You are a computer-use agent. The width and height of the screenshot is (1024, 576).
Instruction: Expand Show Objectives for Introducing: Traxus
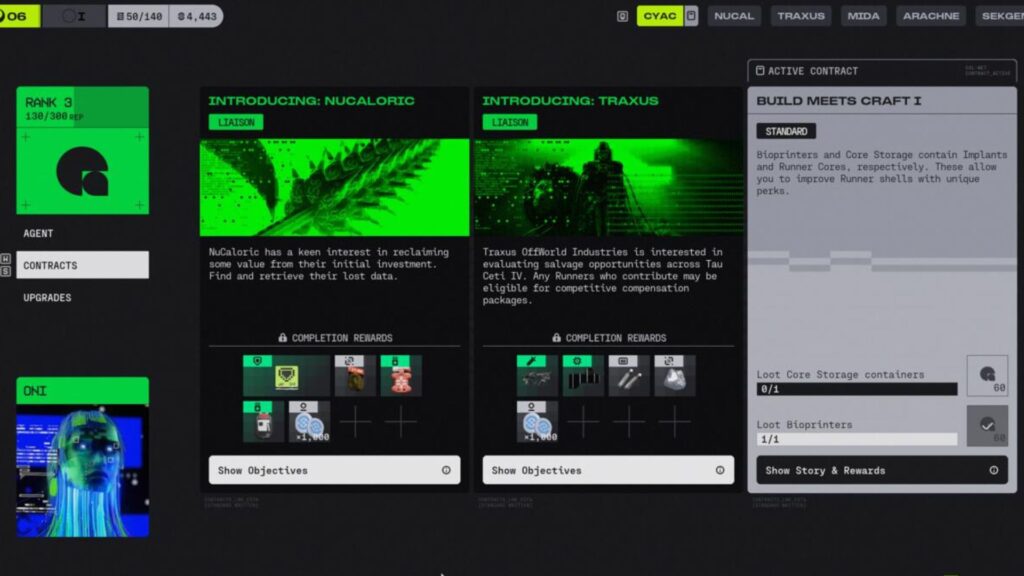pyautogui.click(x=608, y=470)
